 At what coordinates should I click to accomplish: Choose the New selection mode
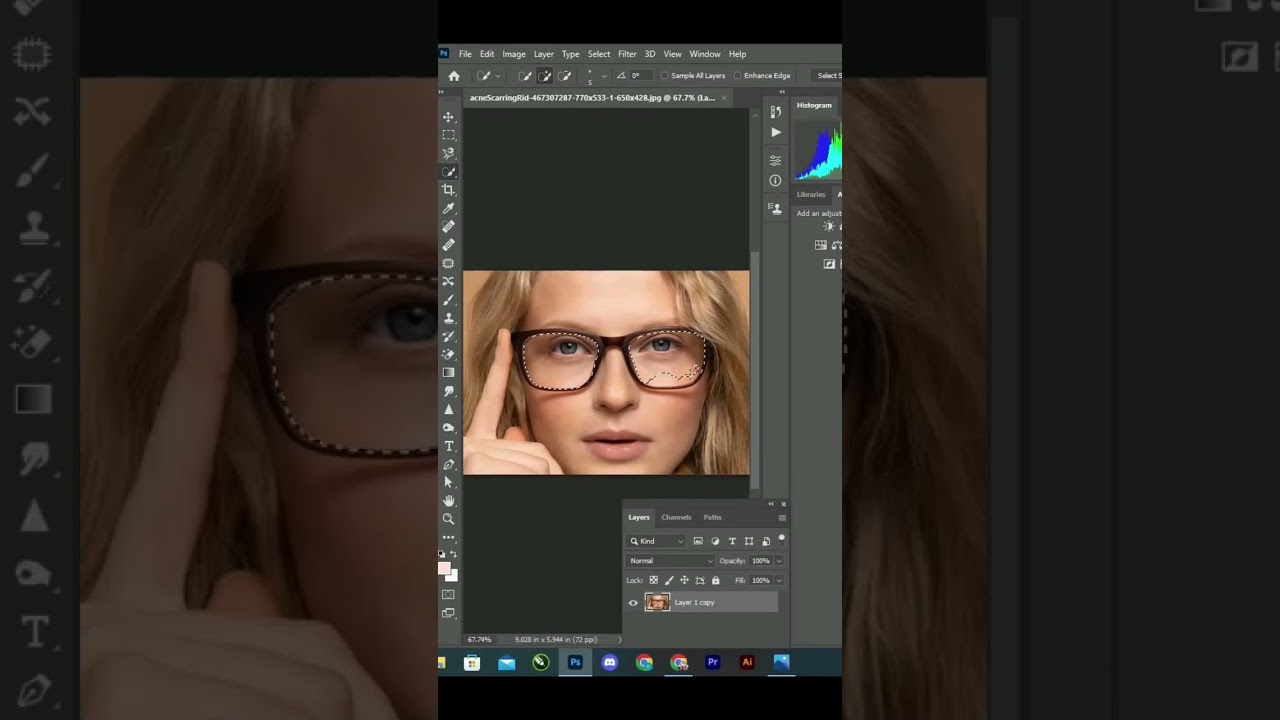[x=524, y=76]
